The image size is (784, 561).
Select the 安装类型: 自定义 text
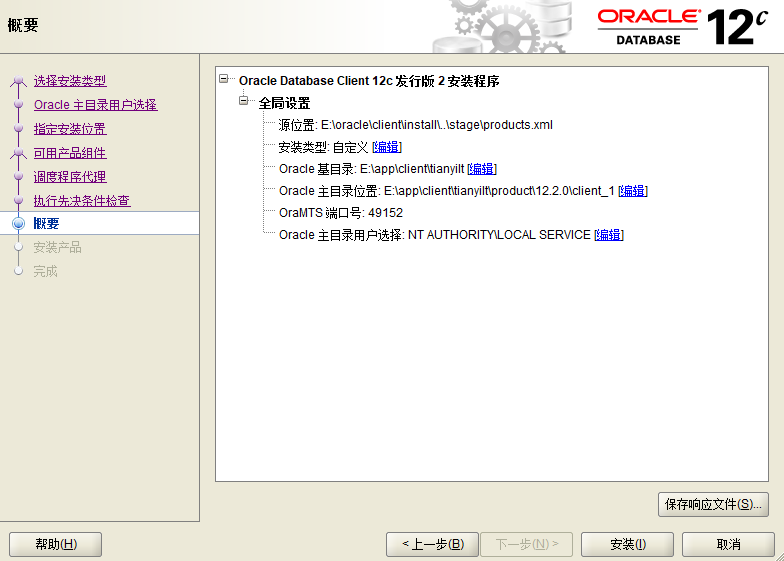click(324, 147)
